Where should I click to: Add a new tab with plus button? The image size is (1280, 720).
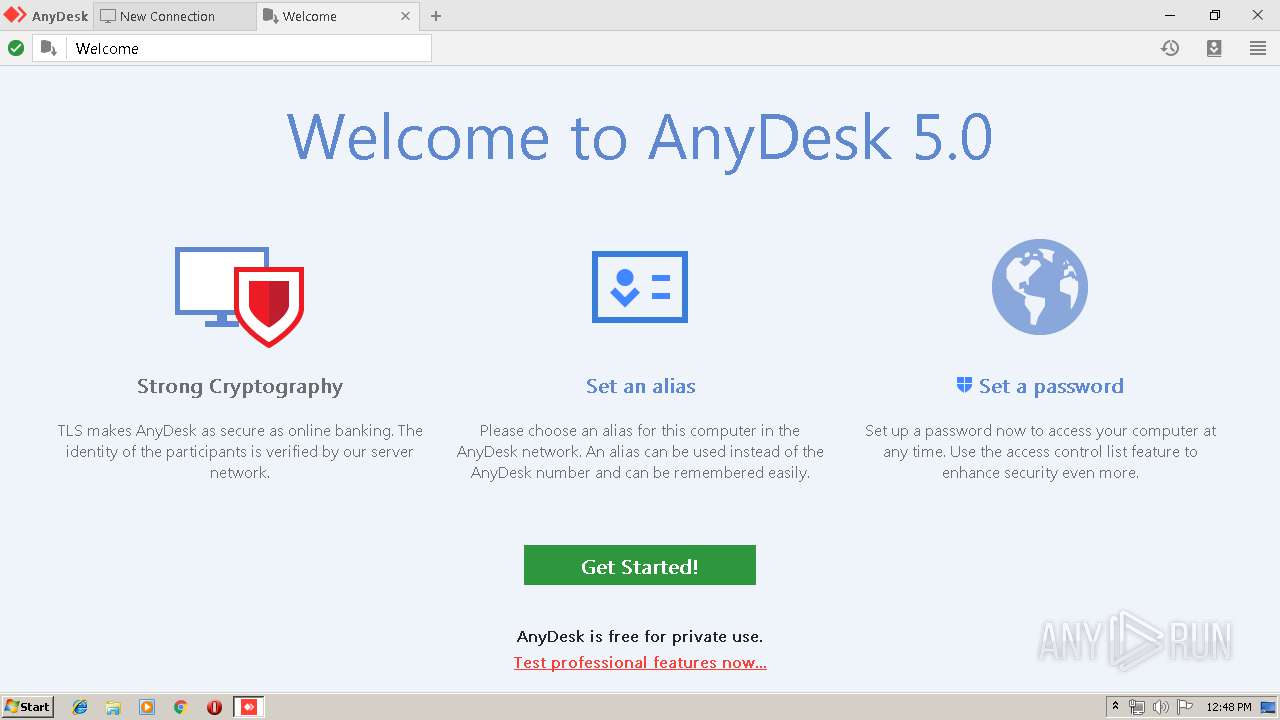436,16
